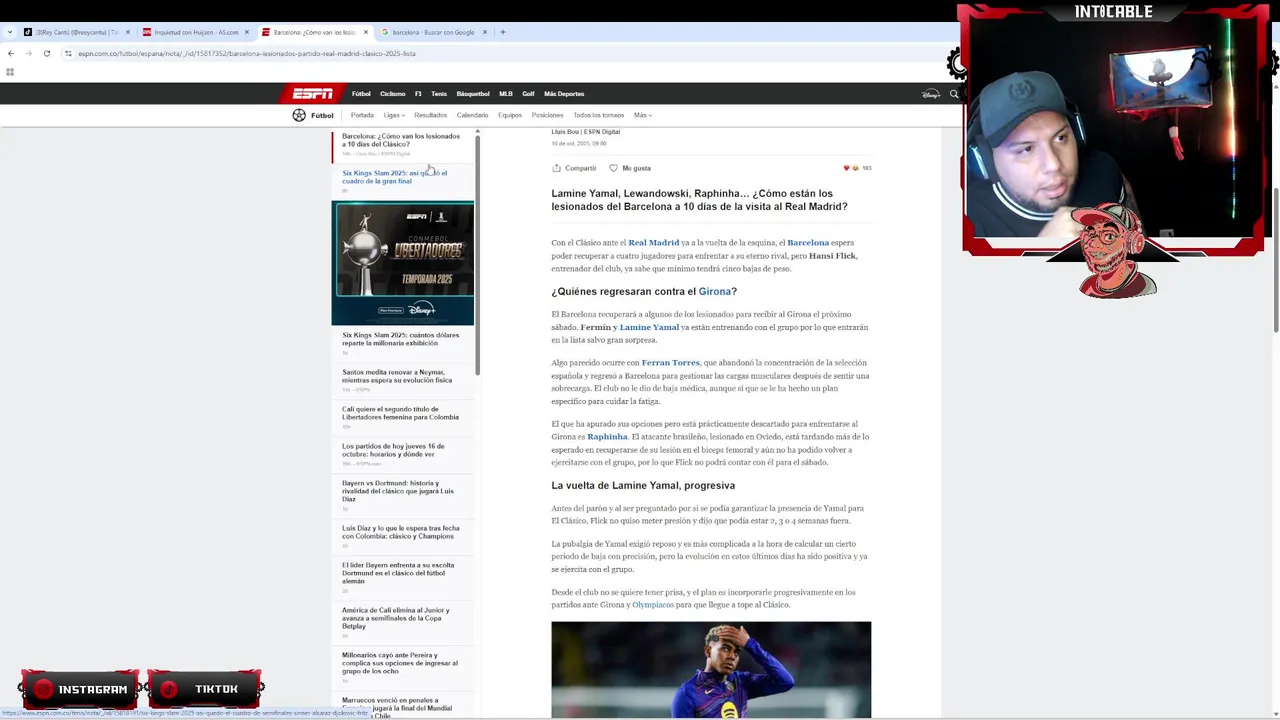
Task: Click the Raphinha link in the article
Action: coord(607,437)
